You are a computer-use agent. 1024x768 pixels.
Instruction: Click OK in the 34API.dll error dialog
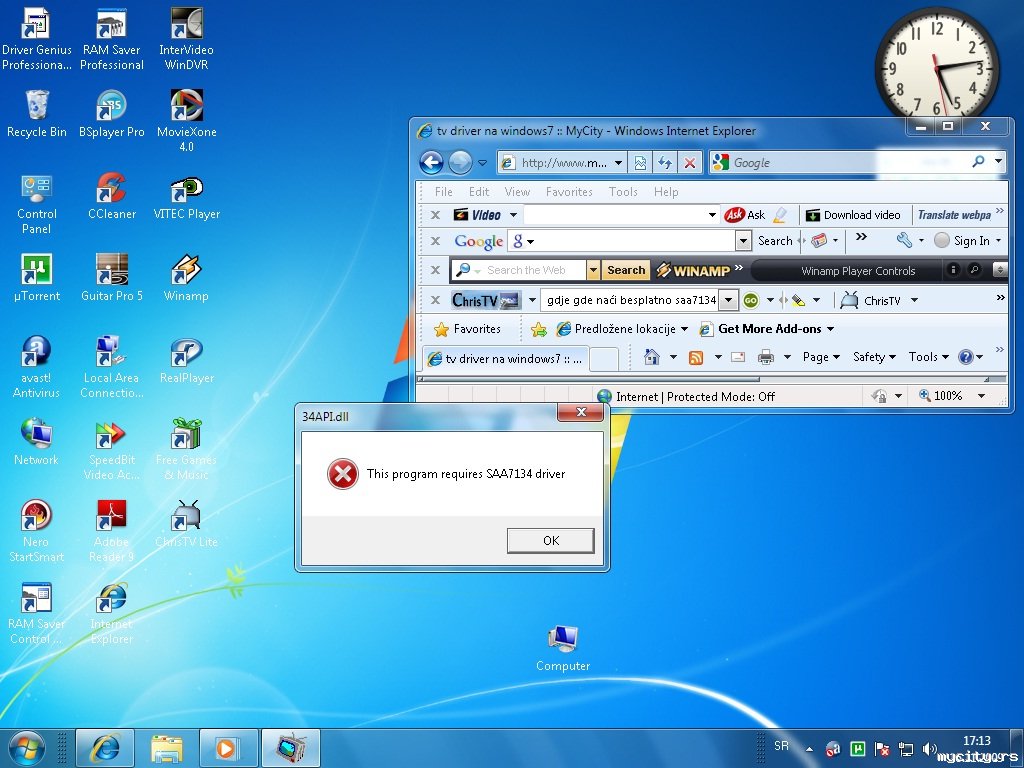[x=550, y=541]
